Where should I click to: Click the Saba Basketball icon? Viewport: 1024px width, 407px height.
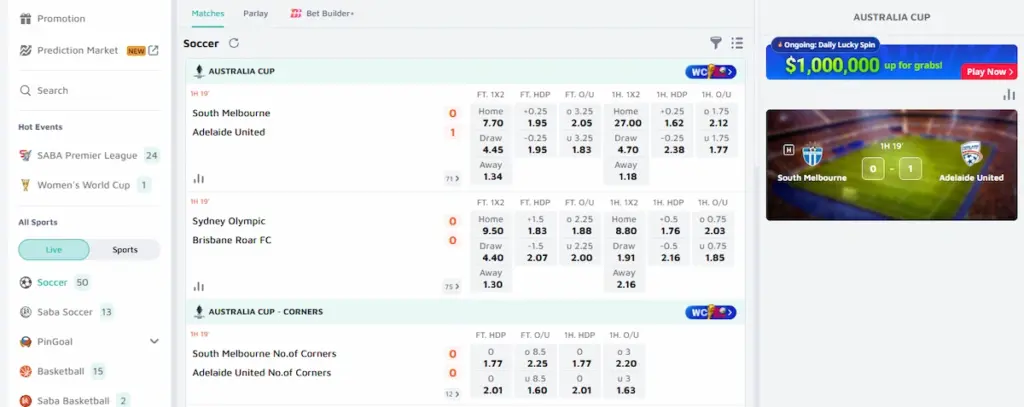tap(25, 400)
